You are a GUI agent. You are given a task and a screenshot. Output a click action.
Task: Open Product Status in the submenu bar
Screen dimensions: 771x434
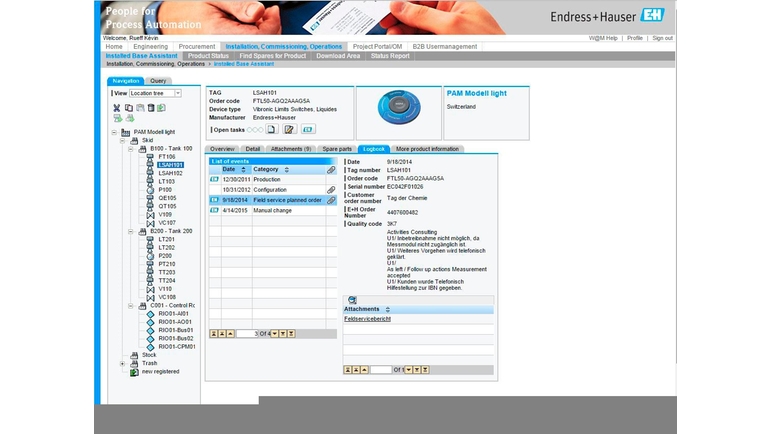[x=208, y=56]
